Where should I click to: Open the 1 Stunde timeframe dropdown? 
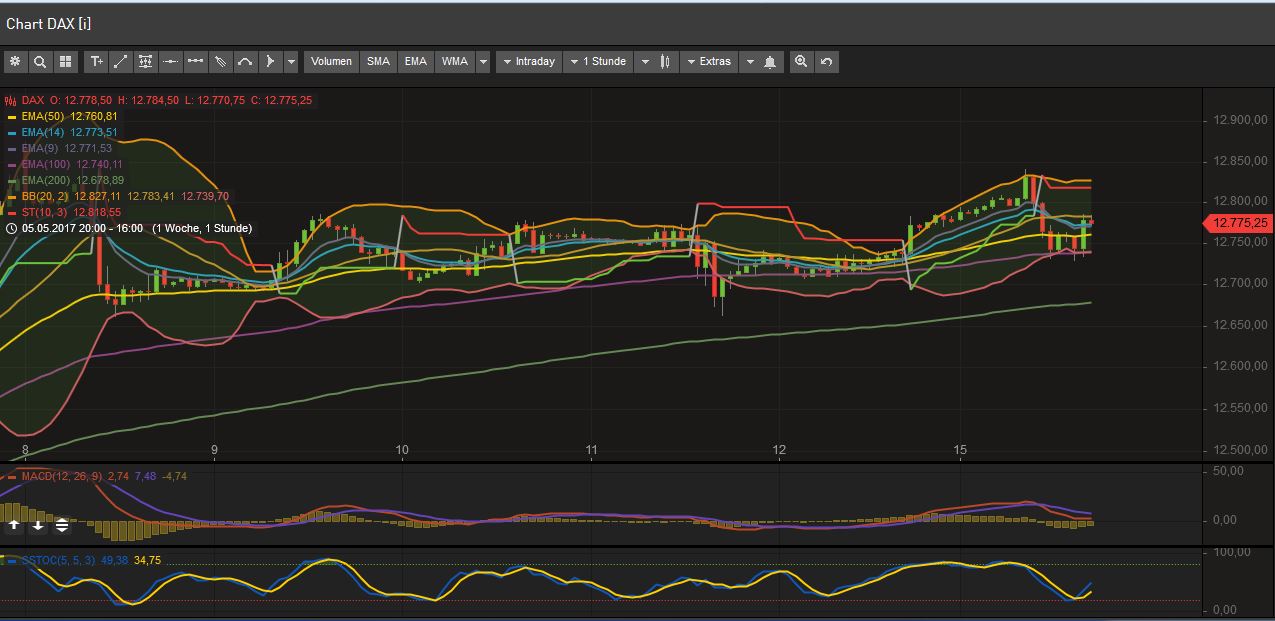598,61
